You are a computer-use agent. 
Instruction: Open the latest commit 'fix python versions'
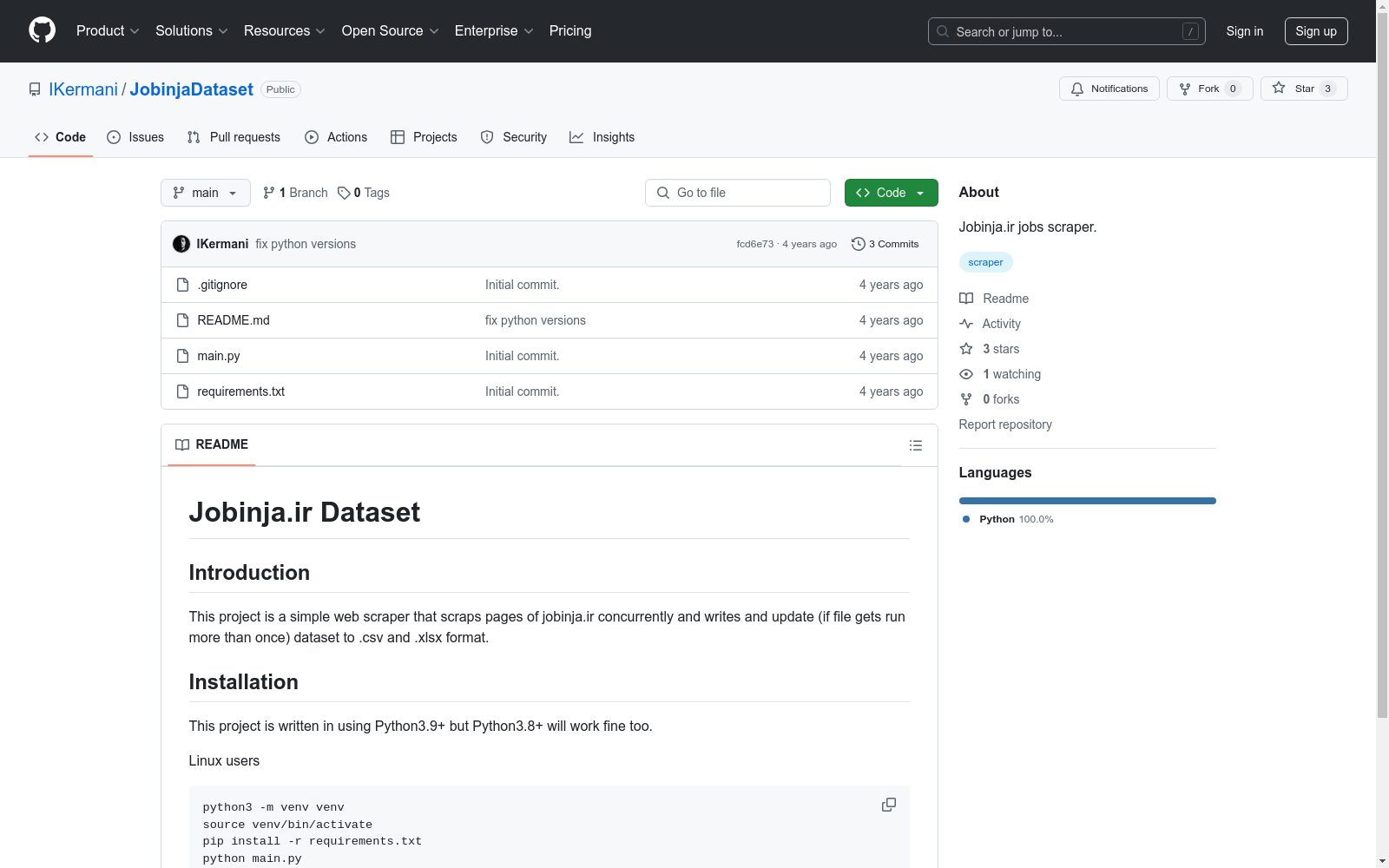(x=306, y=244)
